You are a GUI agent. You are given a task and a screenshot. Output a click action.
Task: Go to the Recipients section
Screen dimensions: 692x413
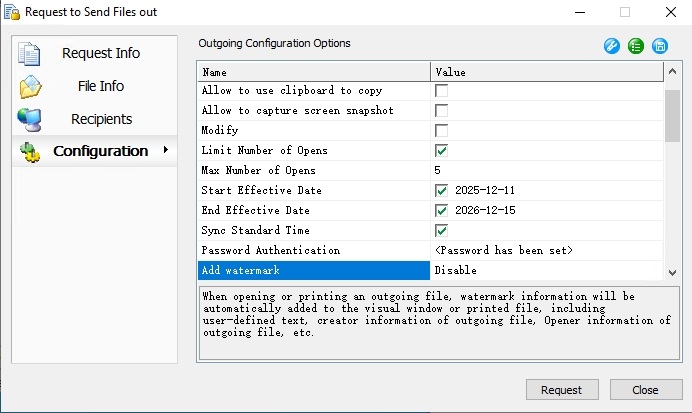pyautogui.click(x=94, y=119)
